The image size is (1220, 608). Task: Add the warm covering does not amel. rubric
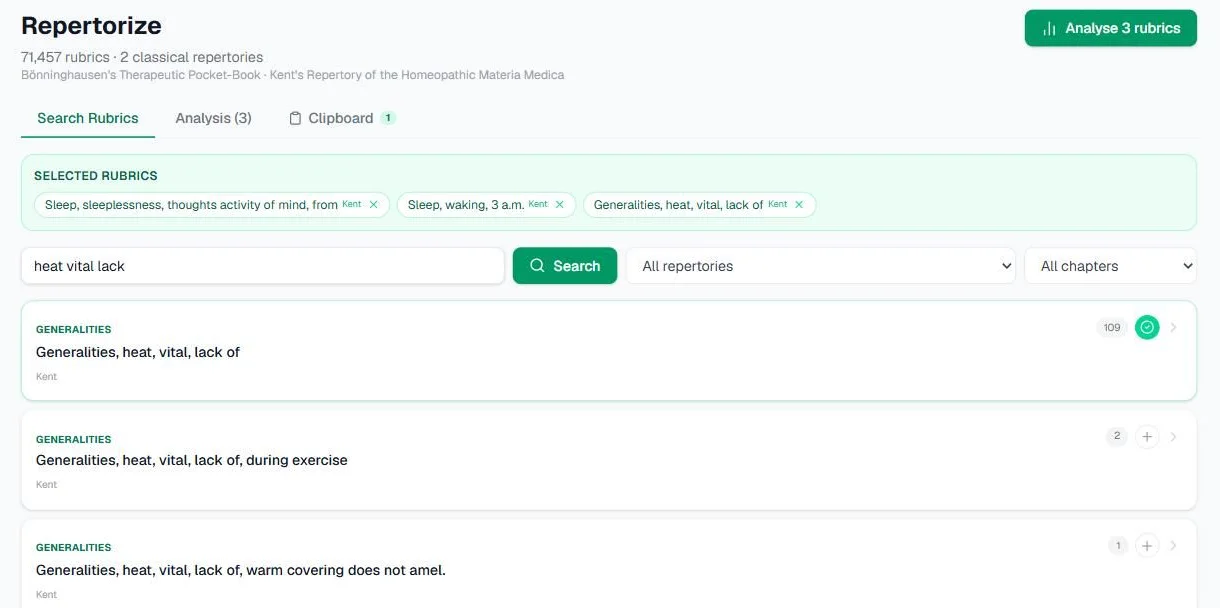[1147, 546]
